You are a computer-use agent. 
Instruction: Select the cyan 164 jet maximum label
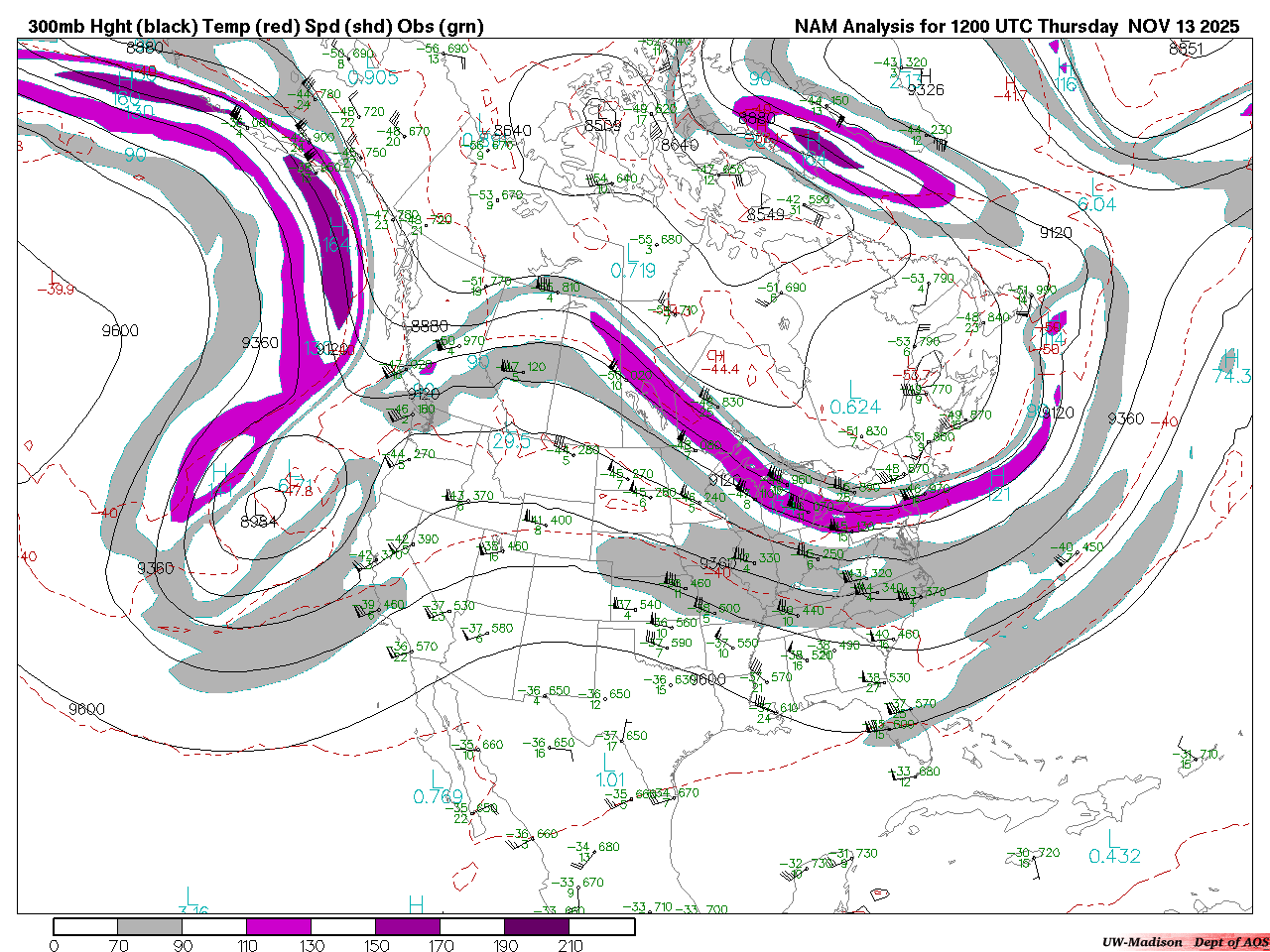[335, 243]
